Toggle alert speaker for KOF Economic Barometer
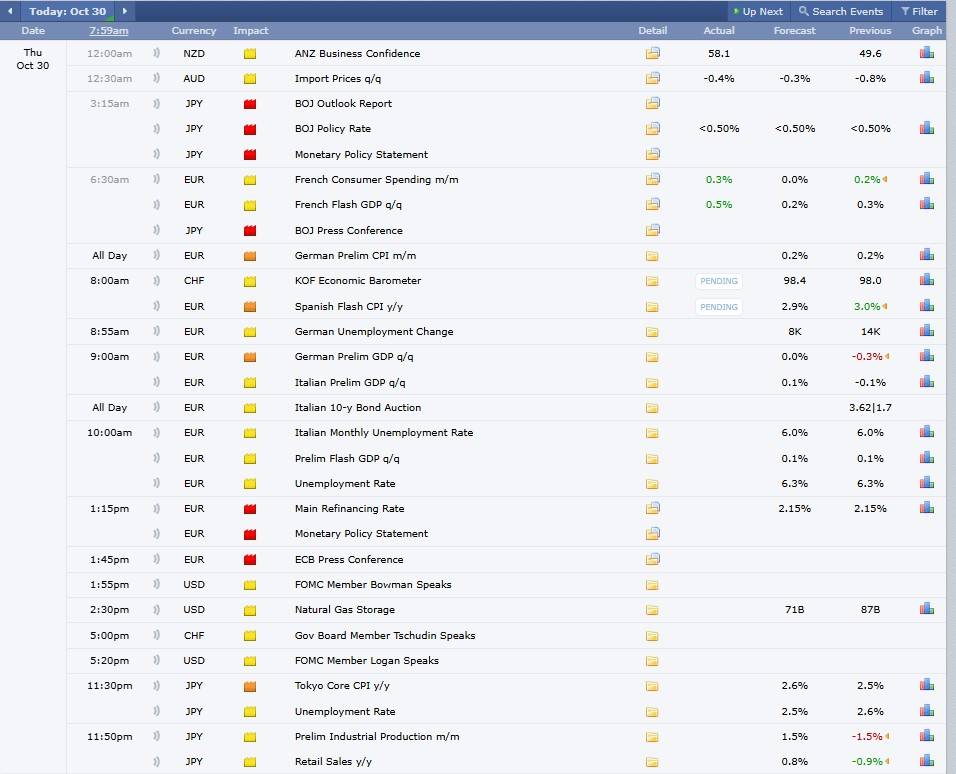 pos(157,280)
